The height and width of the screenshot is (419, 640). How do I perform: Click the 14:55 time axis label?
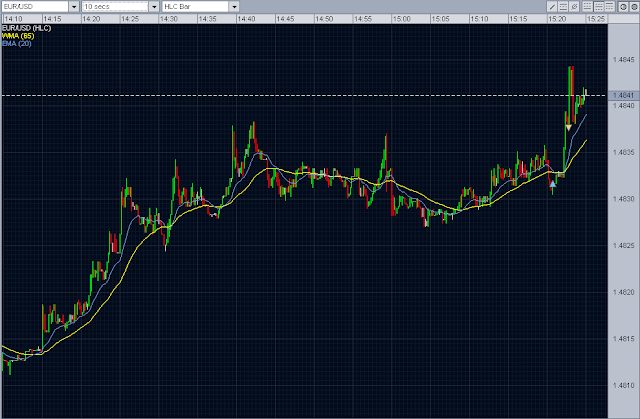[x=363, y=19]
